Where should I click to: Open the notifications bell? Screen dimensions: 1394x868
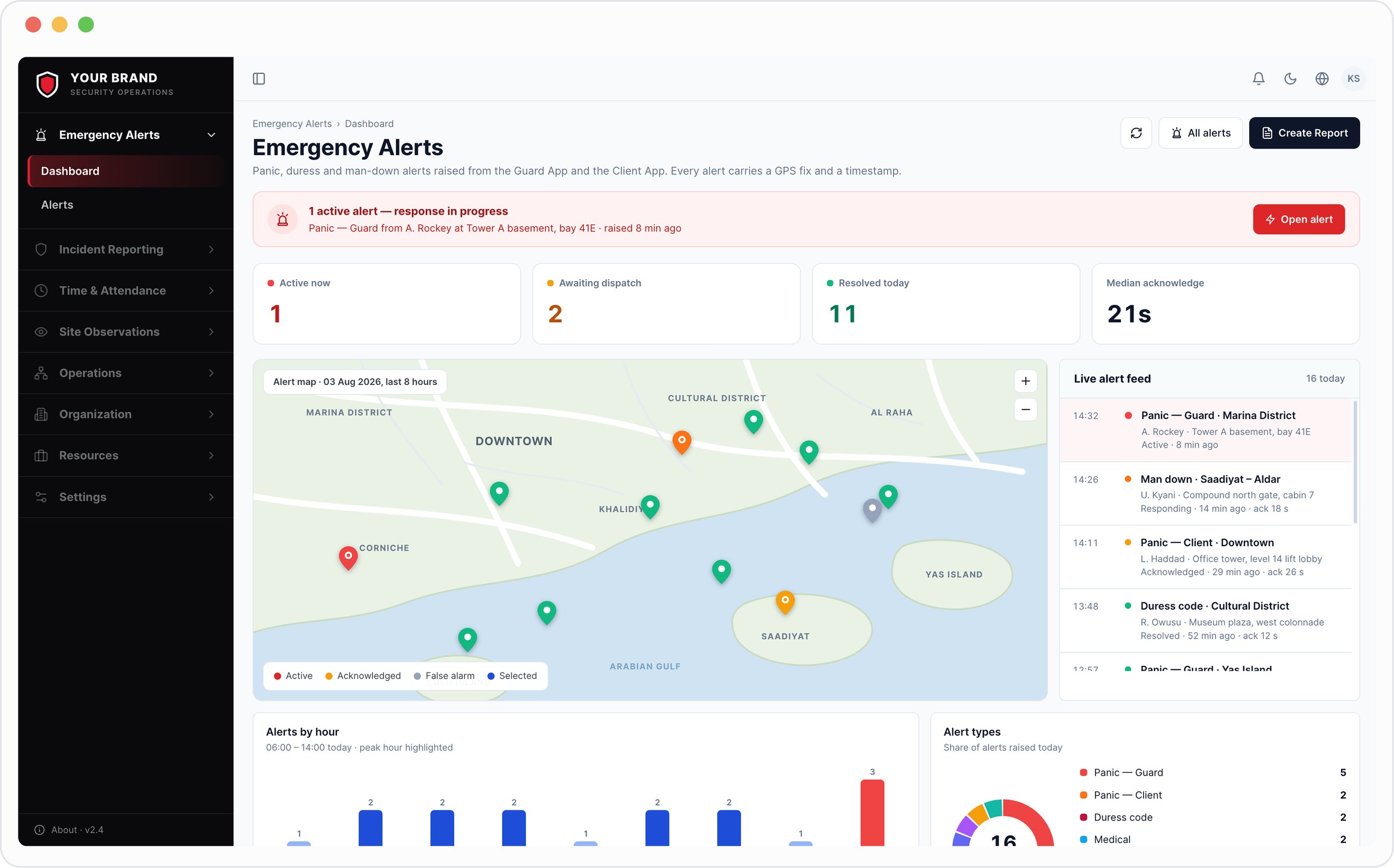tap(1258, 78)
